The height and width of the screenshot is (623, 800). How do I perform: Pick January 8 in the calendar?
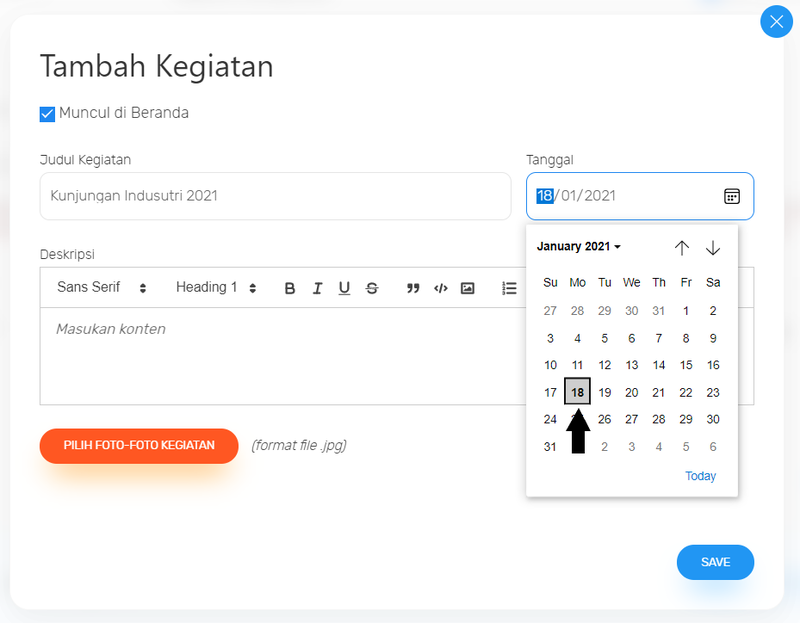tap(686, 338)
